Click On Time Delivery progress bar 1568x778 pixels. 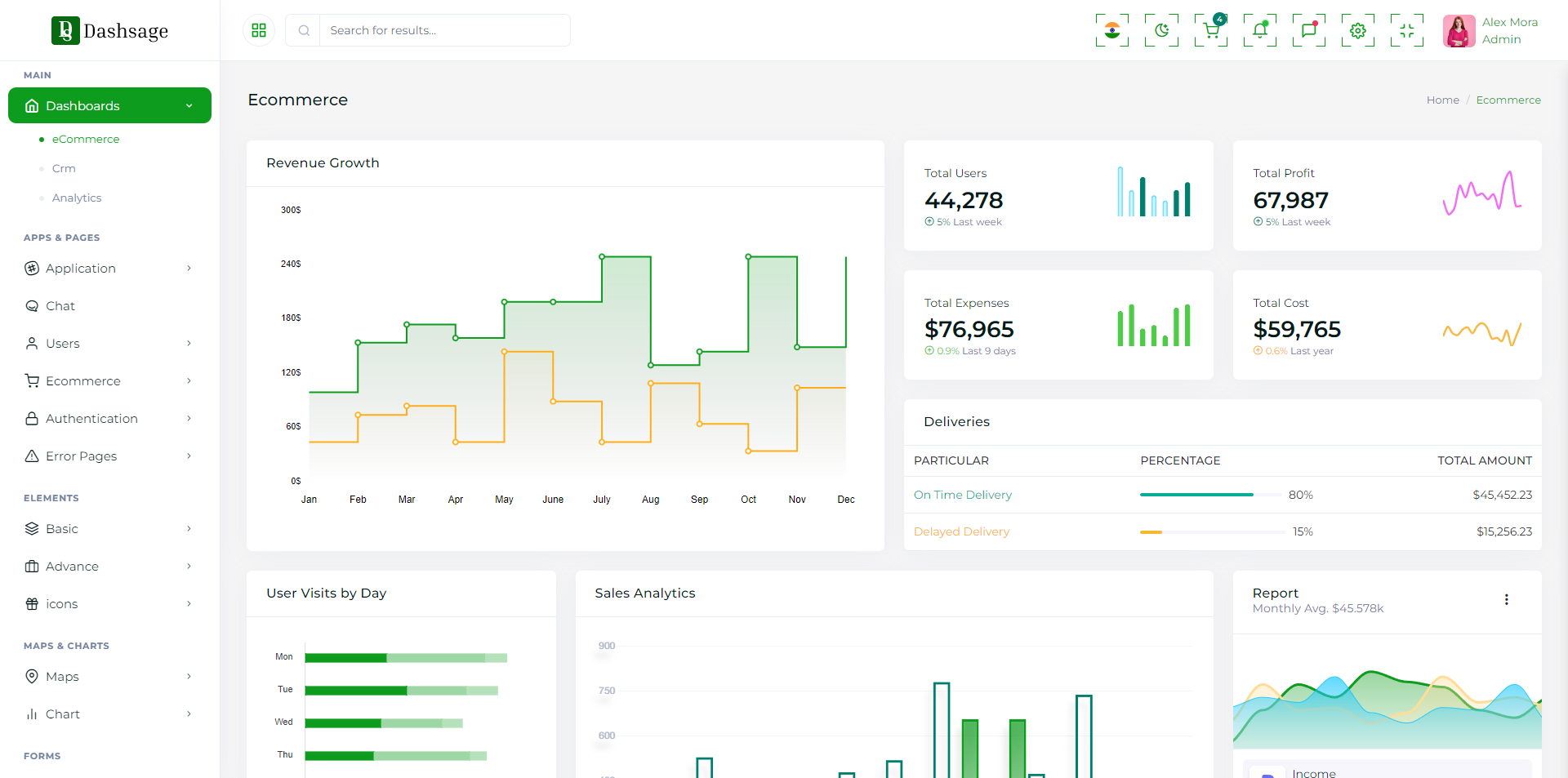(x=1210, y=495)
